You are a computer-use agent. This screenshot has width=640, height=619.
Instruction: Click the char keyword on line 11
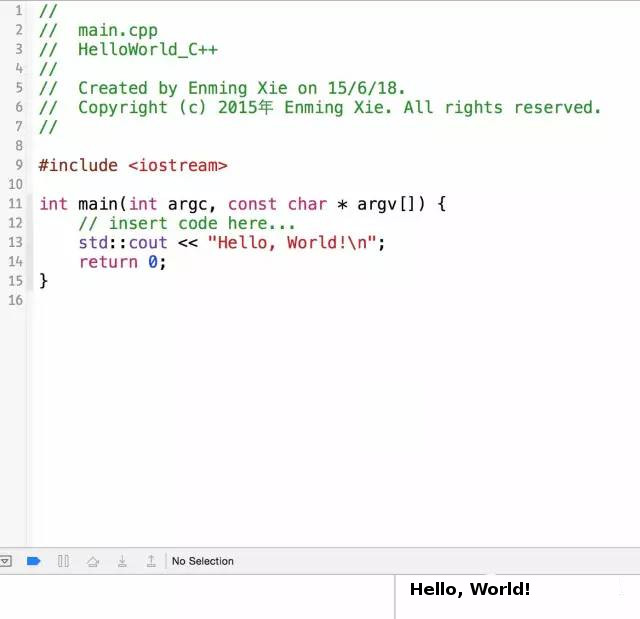point(307,204)
